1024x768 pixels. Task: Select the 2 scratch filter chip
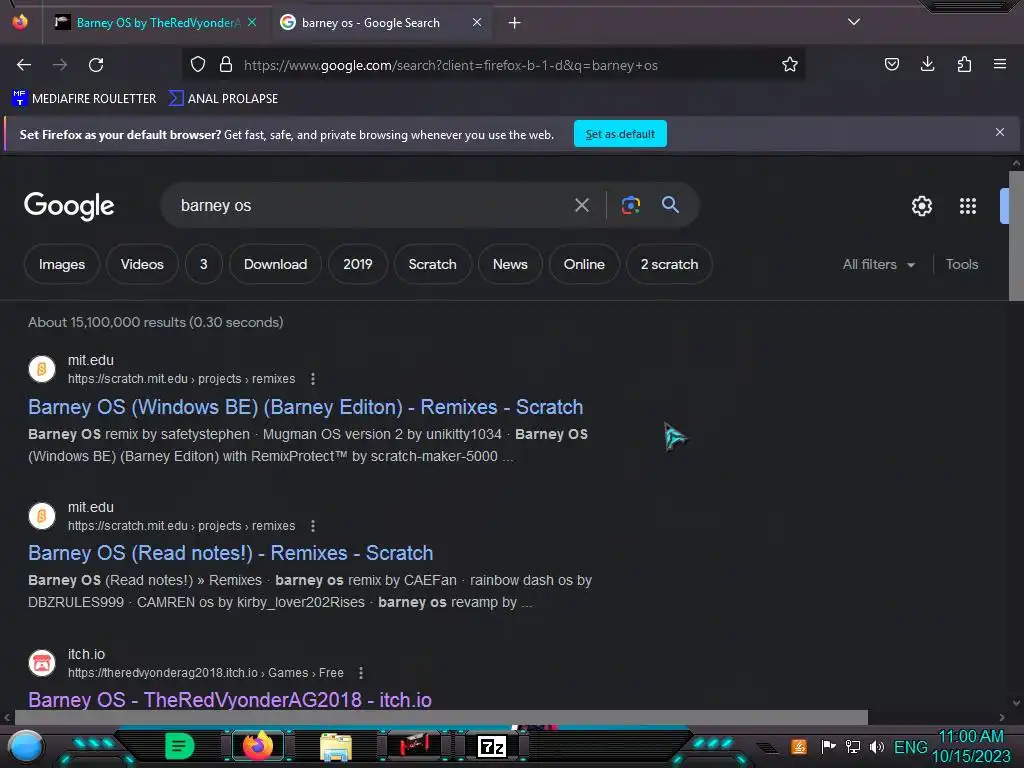tap(669, 264)
